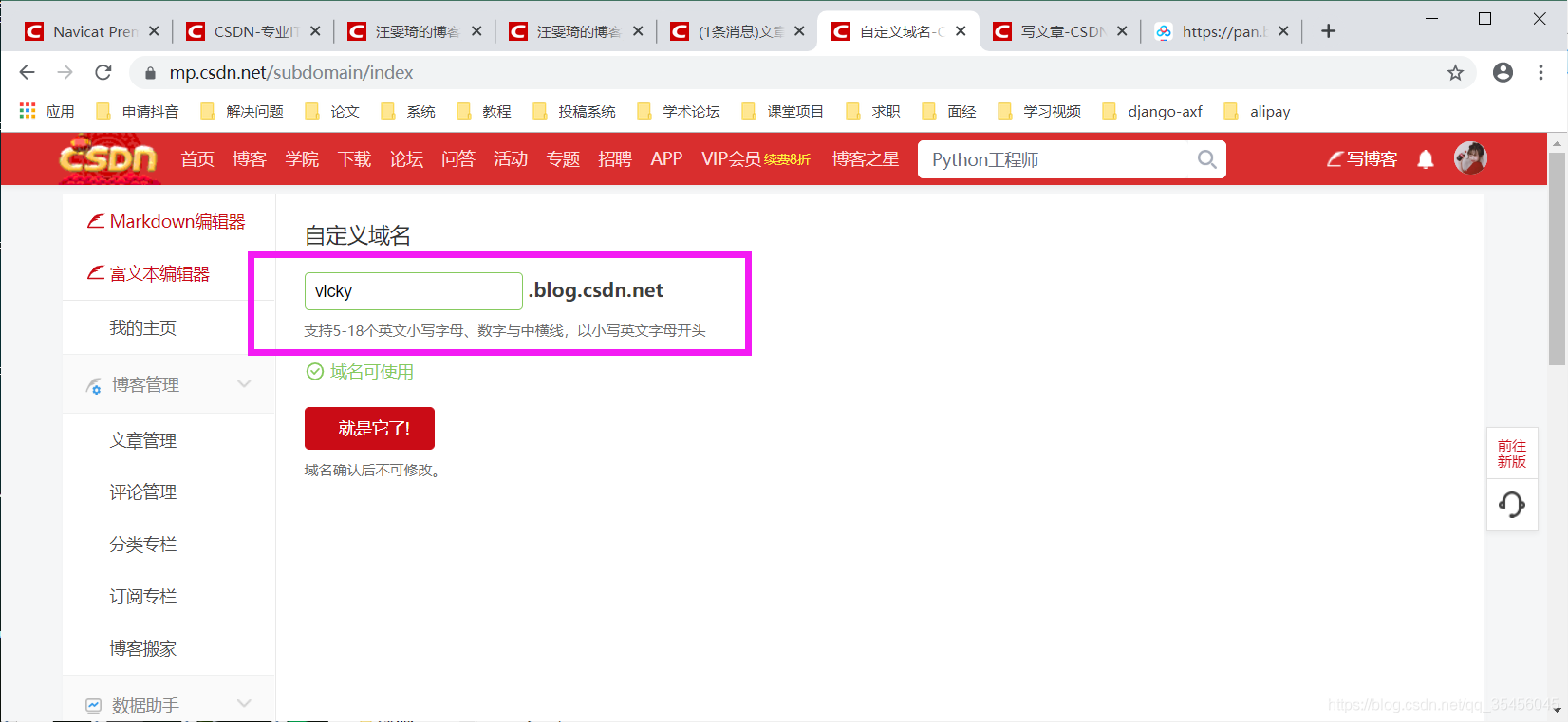This screenshot has width=1568, height=722.
Task: Click the 就是它了! confirm button
Action: [x=369, y=428]
